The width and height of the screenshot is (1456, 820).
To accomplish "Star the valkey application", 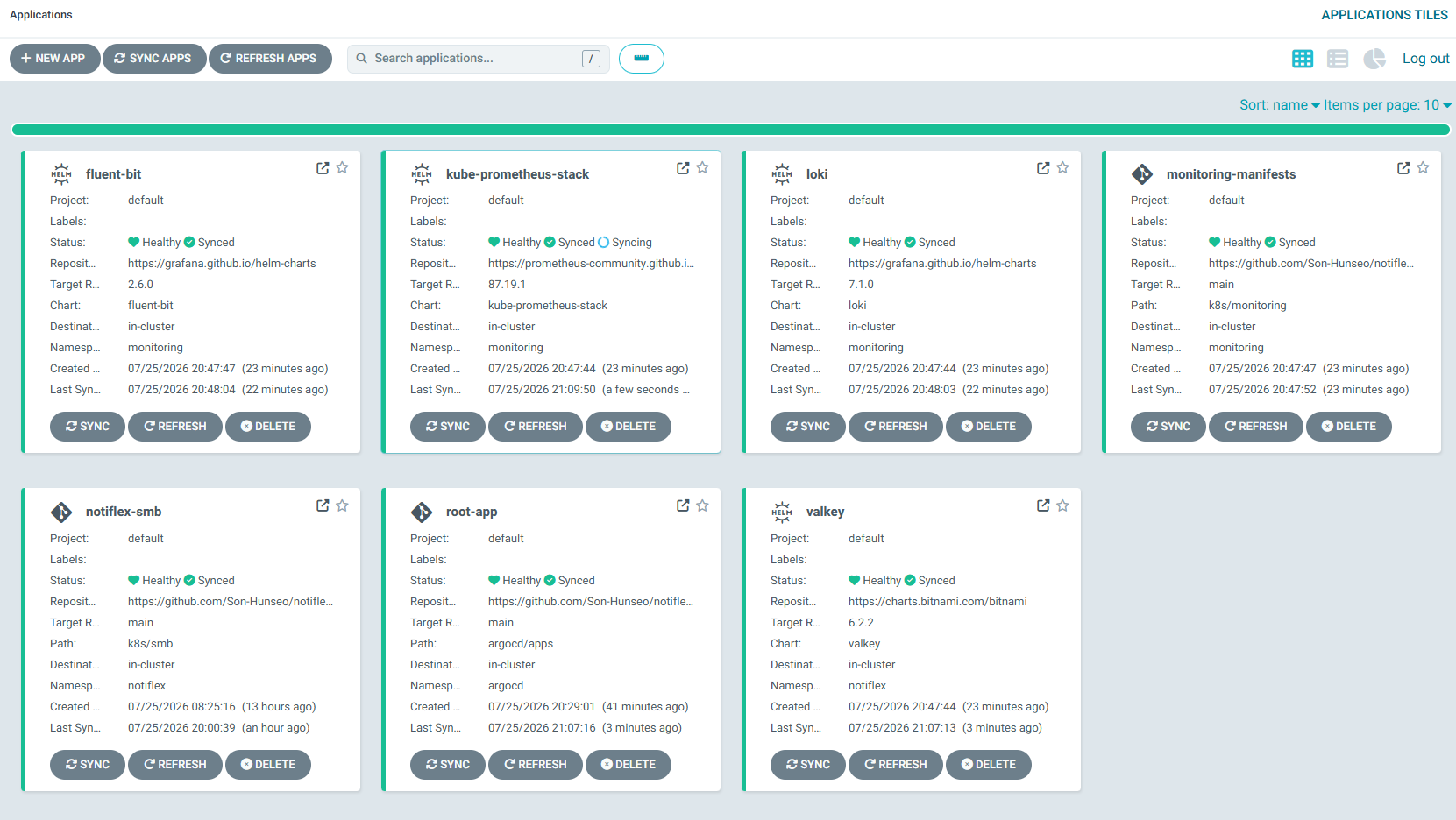I will pos(1063,505).
